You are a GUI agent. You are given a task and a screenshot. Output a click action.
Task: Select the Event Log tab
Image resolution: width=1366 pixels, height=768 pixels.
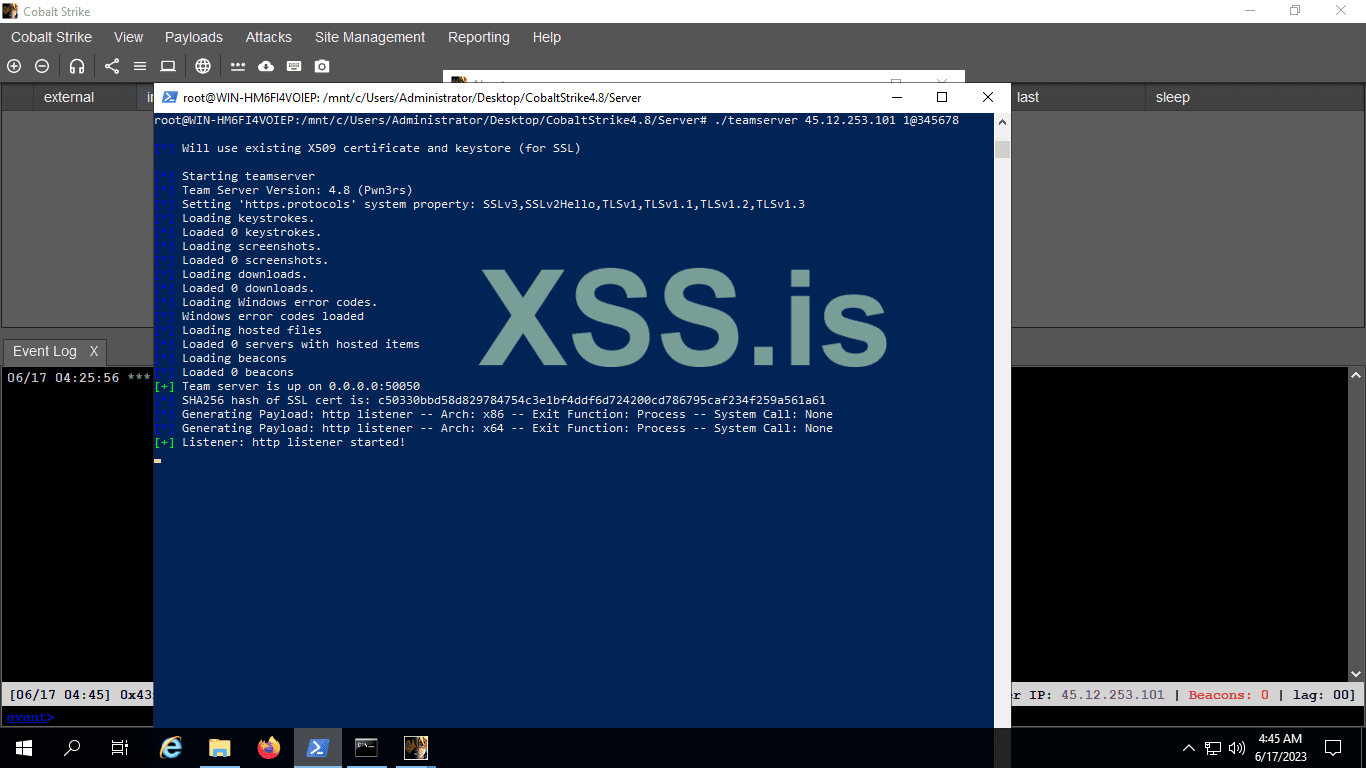(45, 351)
